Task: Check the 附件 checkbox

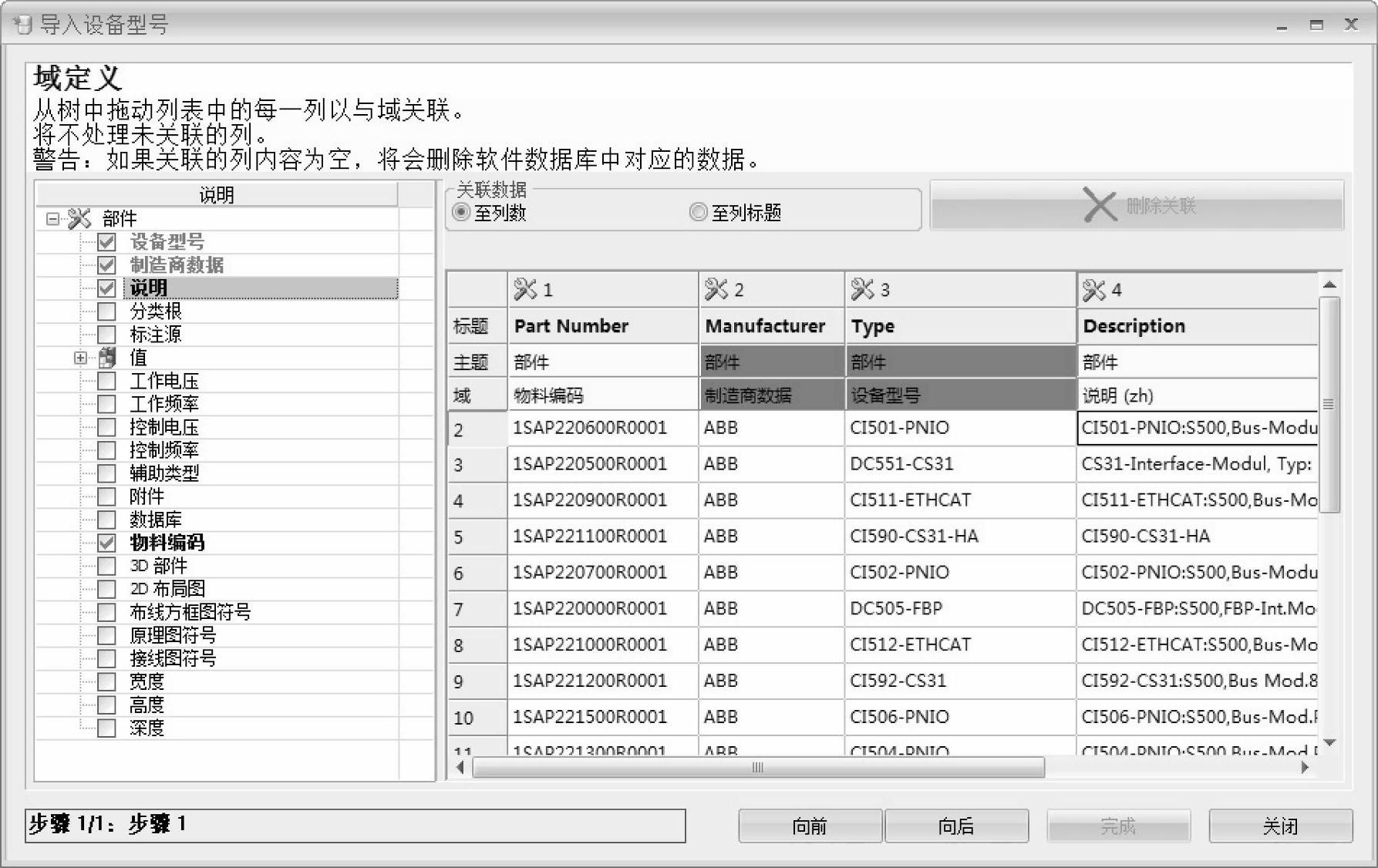Action: tap(106, 496)
